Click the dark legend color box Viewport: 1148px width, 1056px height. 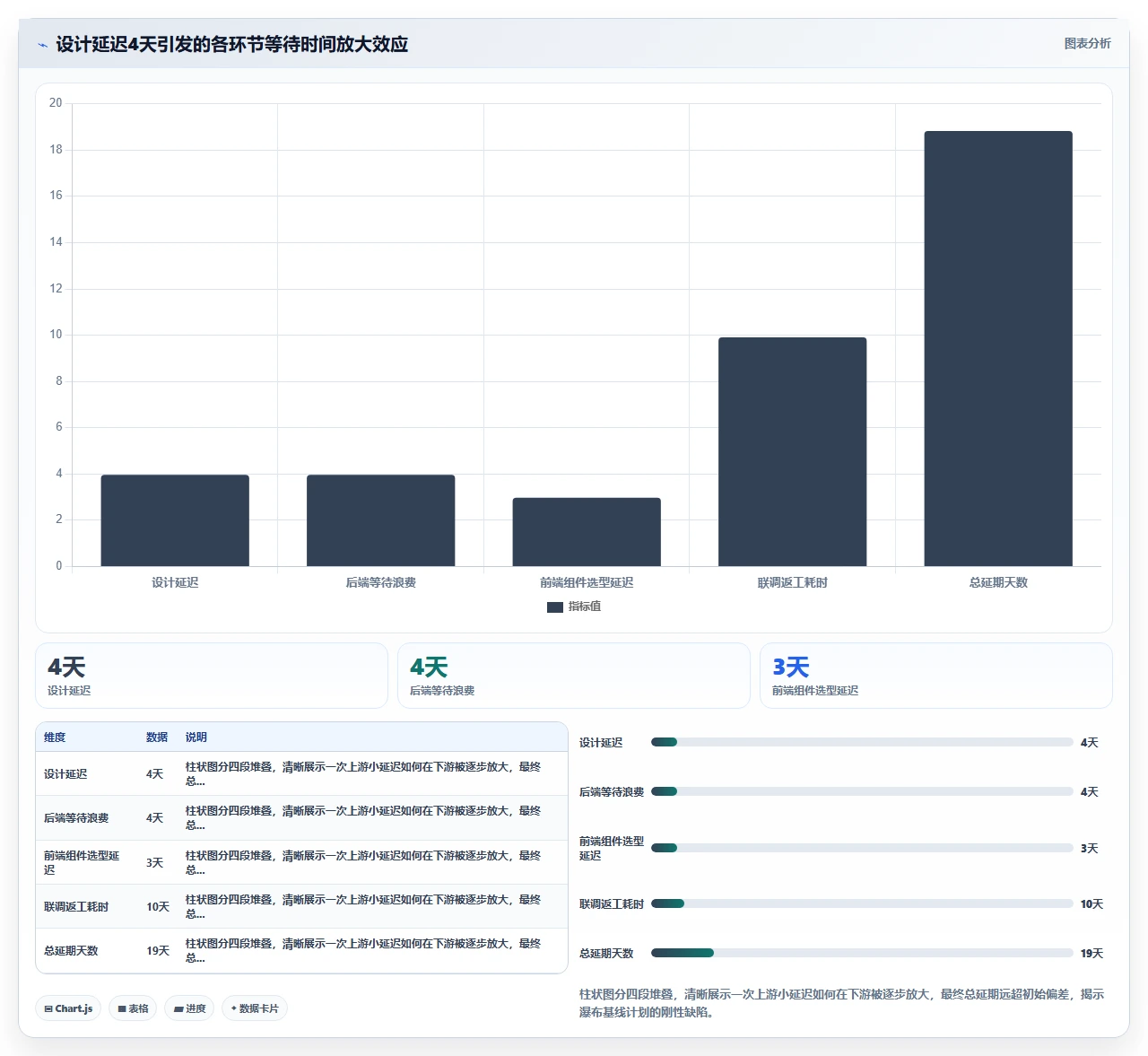(555, 607)
